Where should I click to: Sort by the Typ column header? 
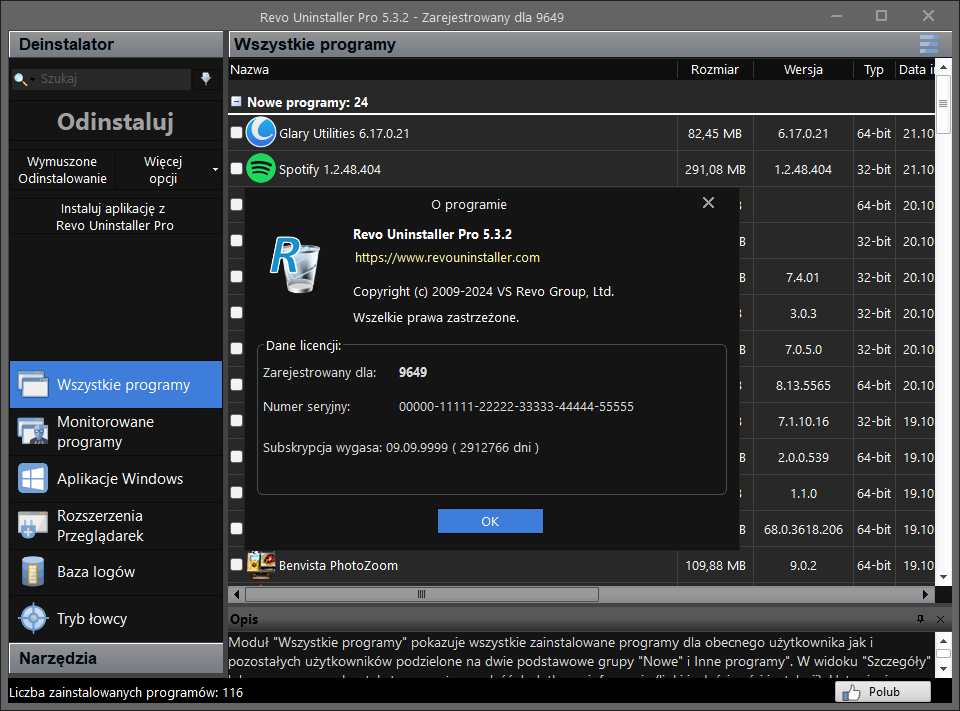point(874,70)
